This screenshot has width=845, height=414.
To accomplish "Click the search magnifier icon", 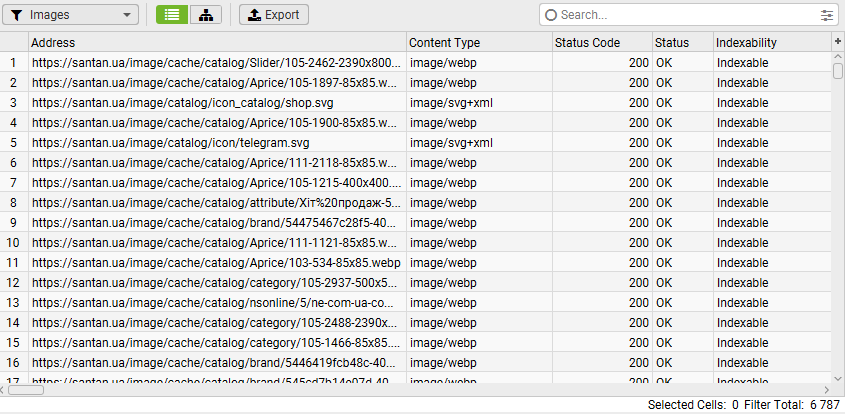I will click(x=551, y=15).
